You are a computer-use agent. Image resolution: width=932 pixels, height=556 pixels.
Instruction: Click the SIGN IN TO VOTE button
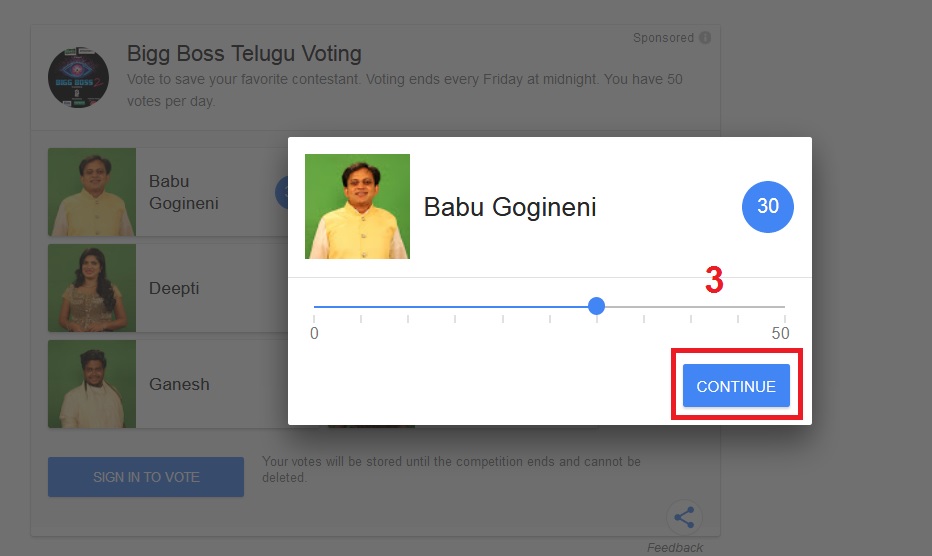146,477
